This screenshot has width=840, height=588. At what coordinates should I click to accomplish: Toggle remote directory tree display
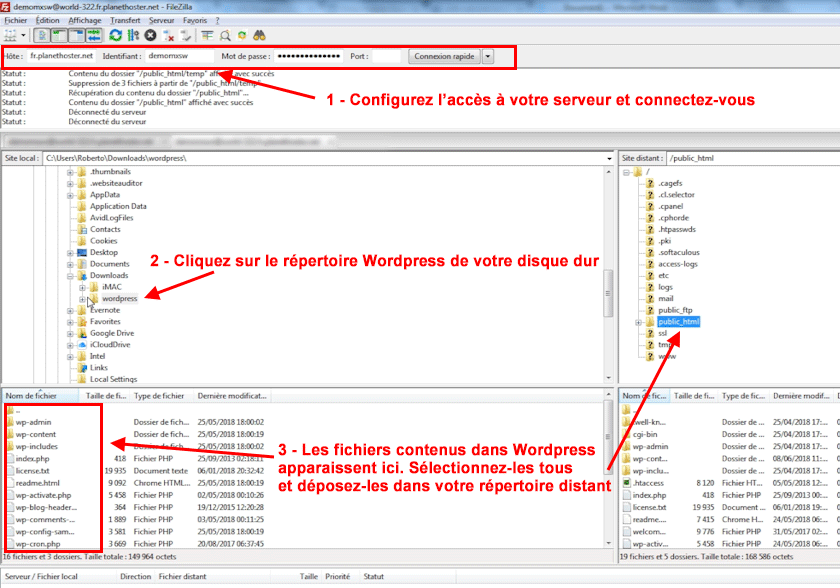77,35
